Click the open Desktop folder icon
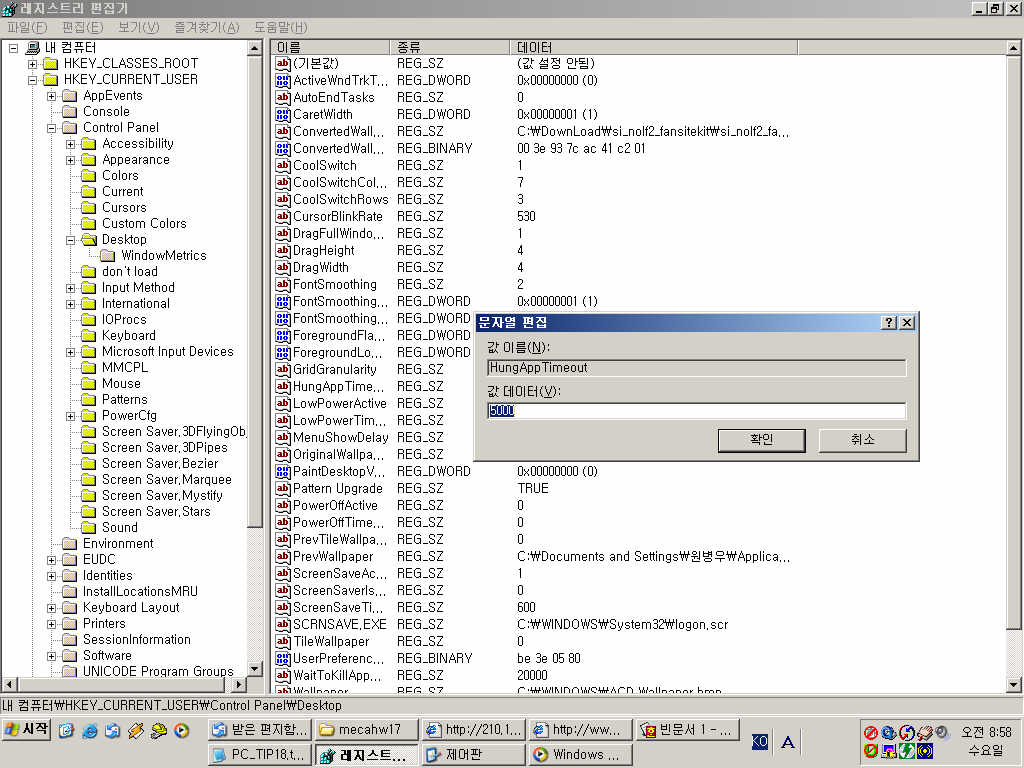The image size is (1024, 768). coord(88,240)
